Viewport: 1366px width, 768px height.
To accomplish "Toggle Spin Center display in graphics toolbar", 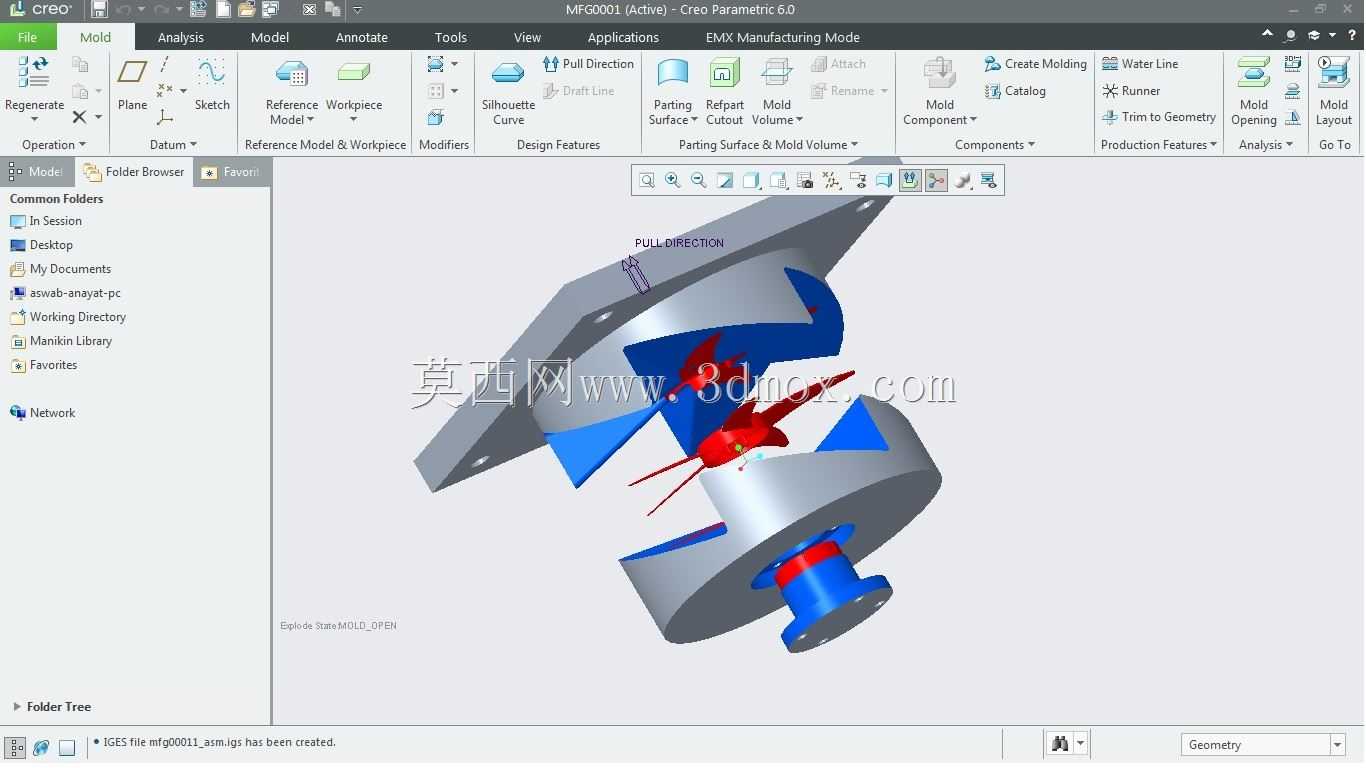I will click(x=936, y=181).
